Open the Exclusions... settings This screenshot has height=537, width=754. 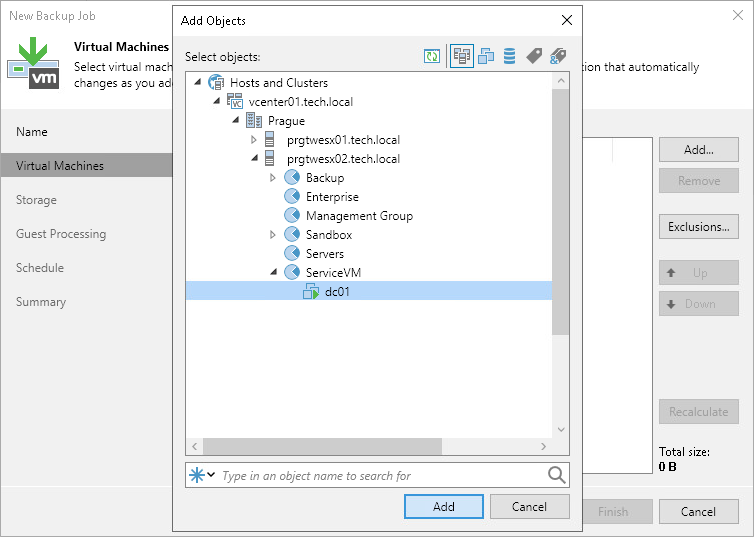698,226
